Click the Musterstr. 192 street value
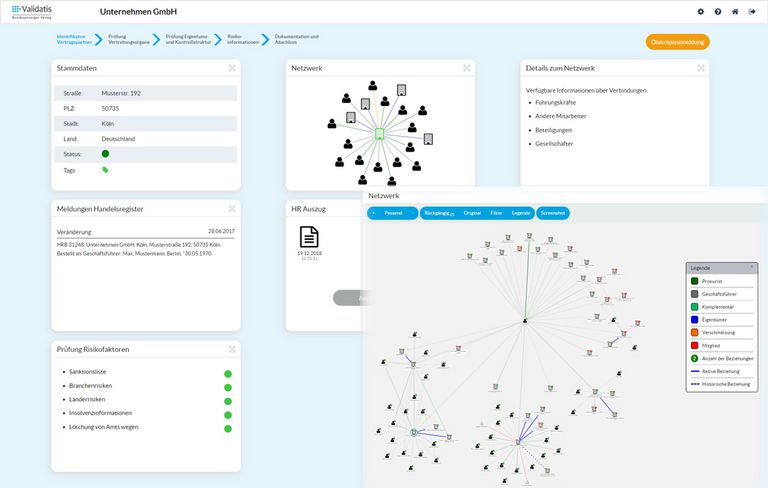Viewport: 768px width, 488px height. 121,93
